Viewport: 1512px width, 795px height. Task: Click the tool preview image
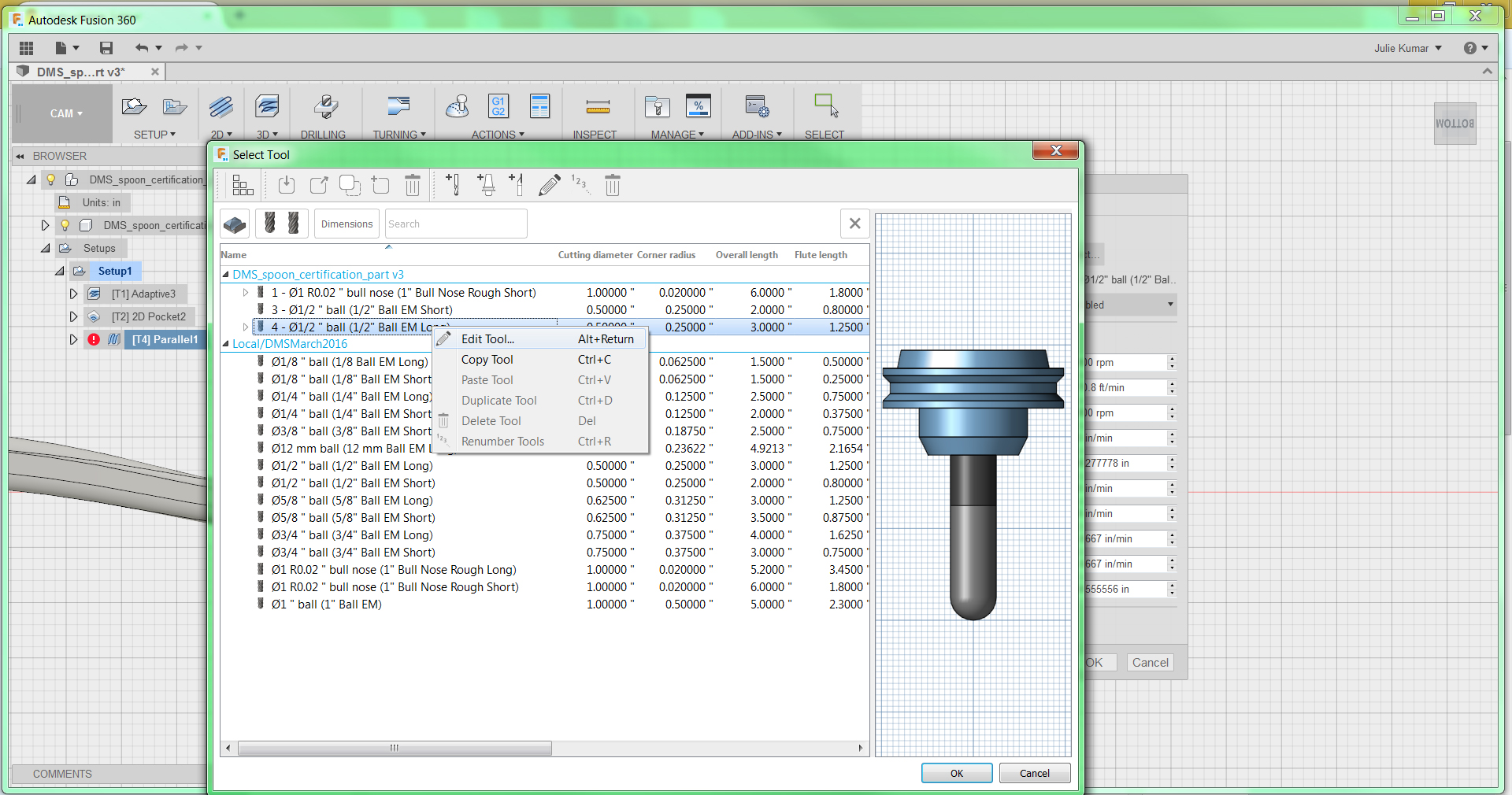pyautogui.click(x=973, y=484)
